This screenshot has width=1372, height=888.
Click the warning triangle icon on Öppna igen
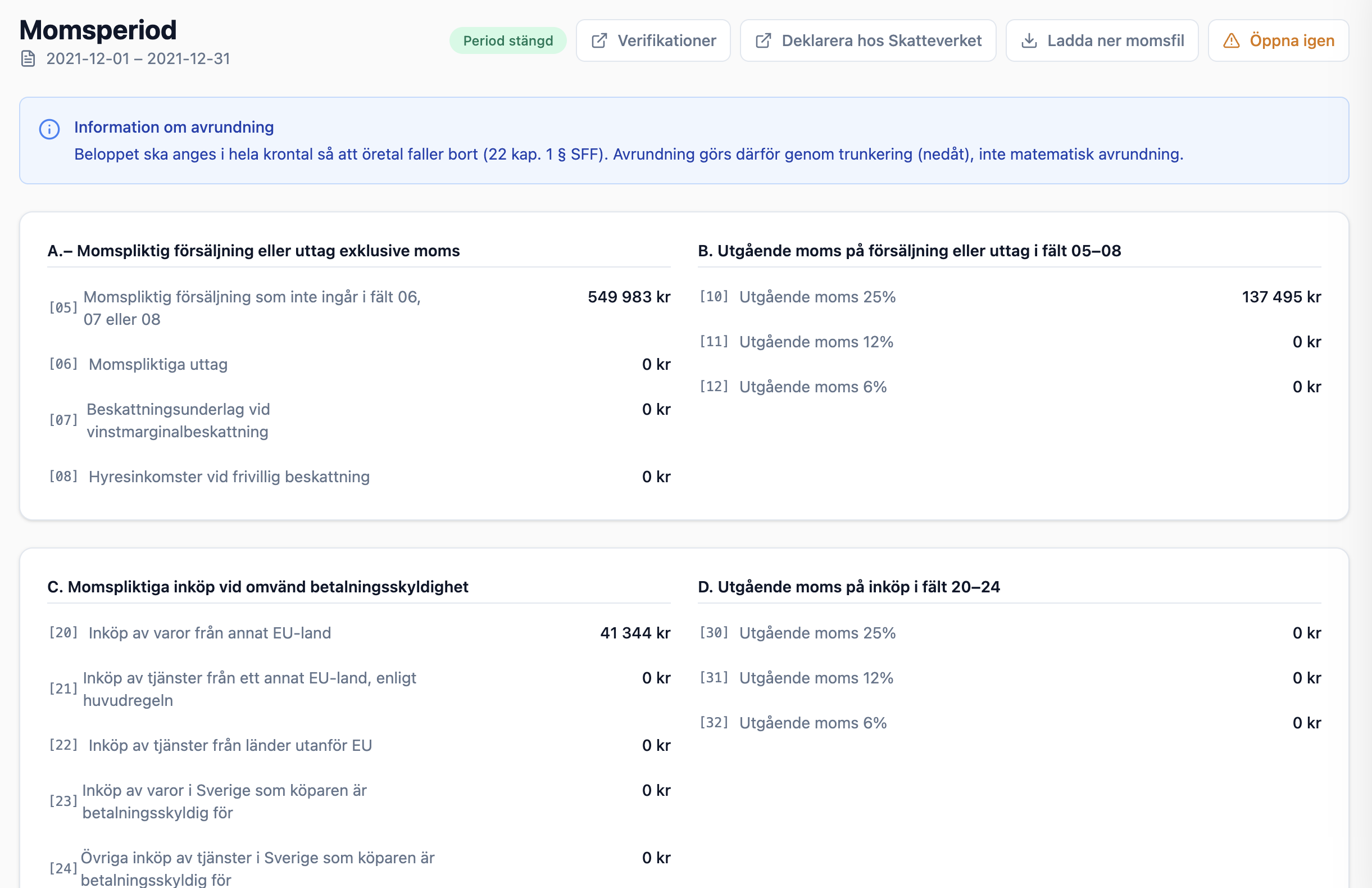click(x=1231, y=40)
